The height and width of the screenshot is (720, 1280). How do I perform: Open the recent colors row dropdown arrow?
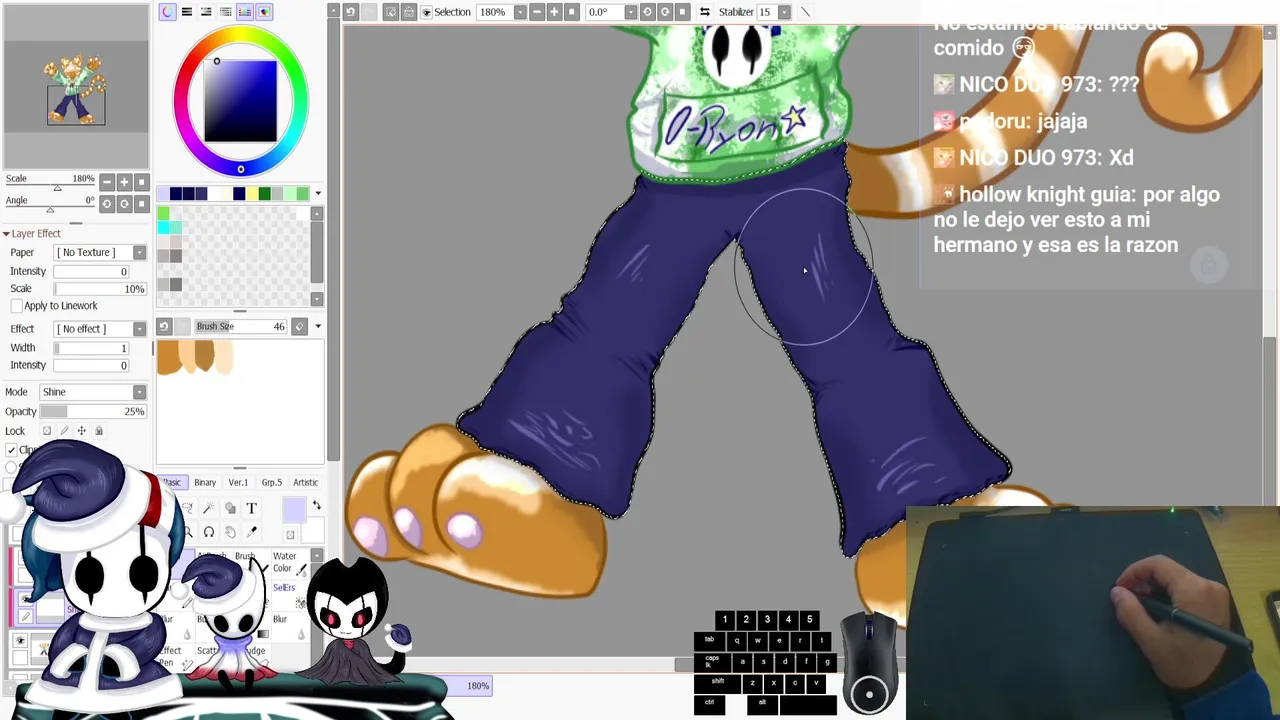click(318, 194)
